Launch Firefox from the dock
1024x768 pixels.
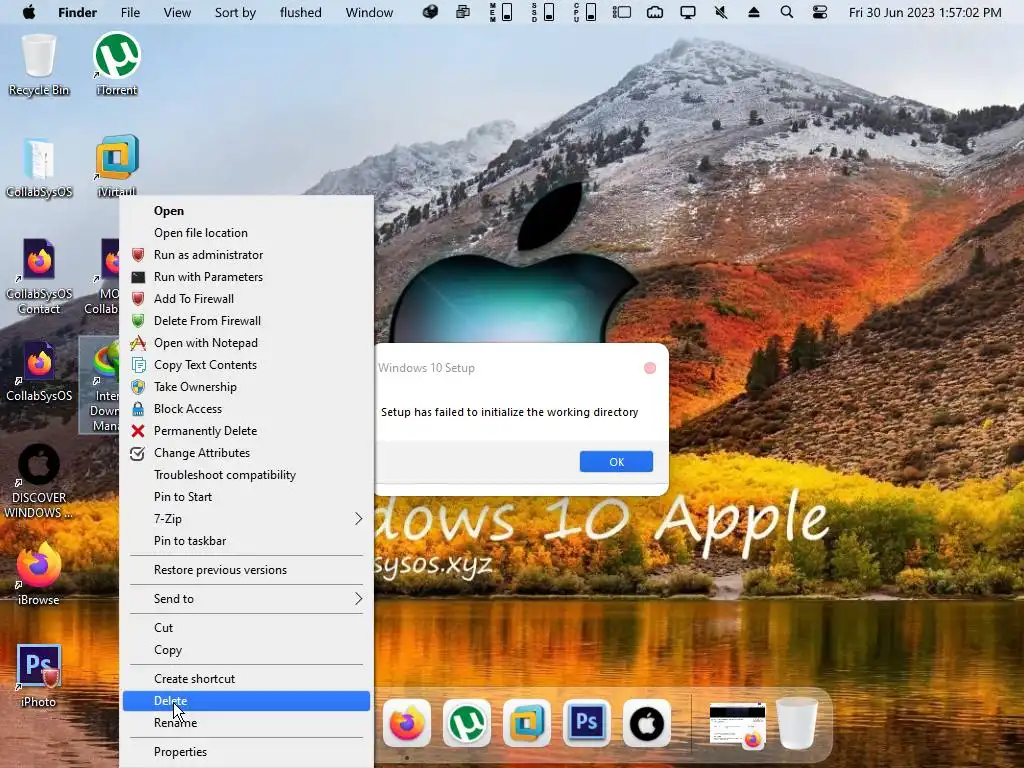407,724
